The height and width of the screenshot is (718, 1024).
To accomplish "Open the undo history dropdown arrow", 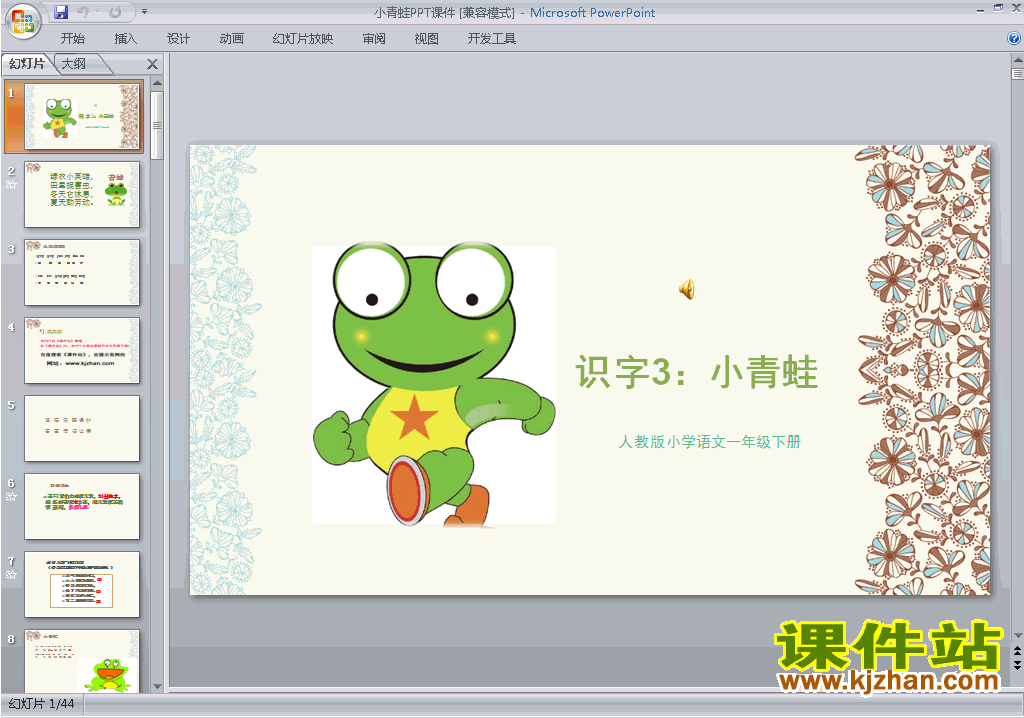I will click(x=97, y=12).
